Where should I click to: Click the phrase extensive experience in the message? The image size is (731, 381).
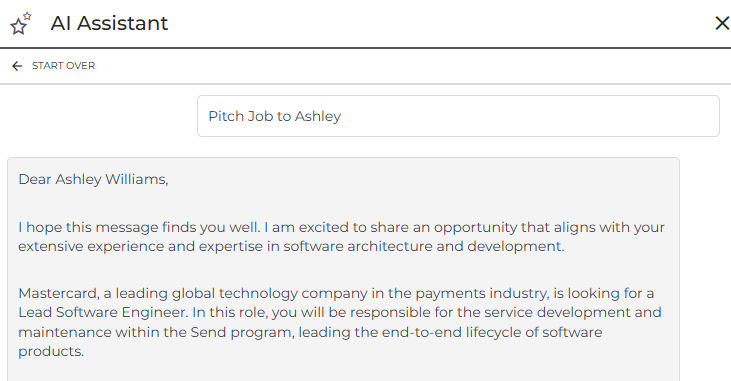91,246
